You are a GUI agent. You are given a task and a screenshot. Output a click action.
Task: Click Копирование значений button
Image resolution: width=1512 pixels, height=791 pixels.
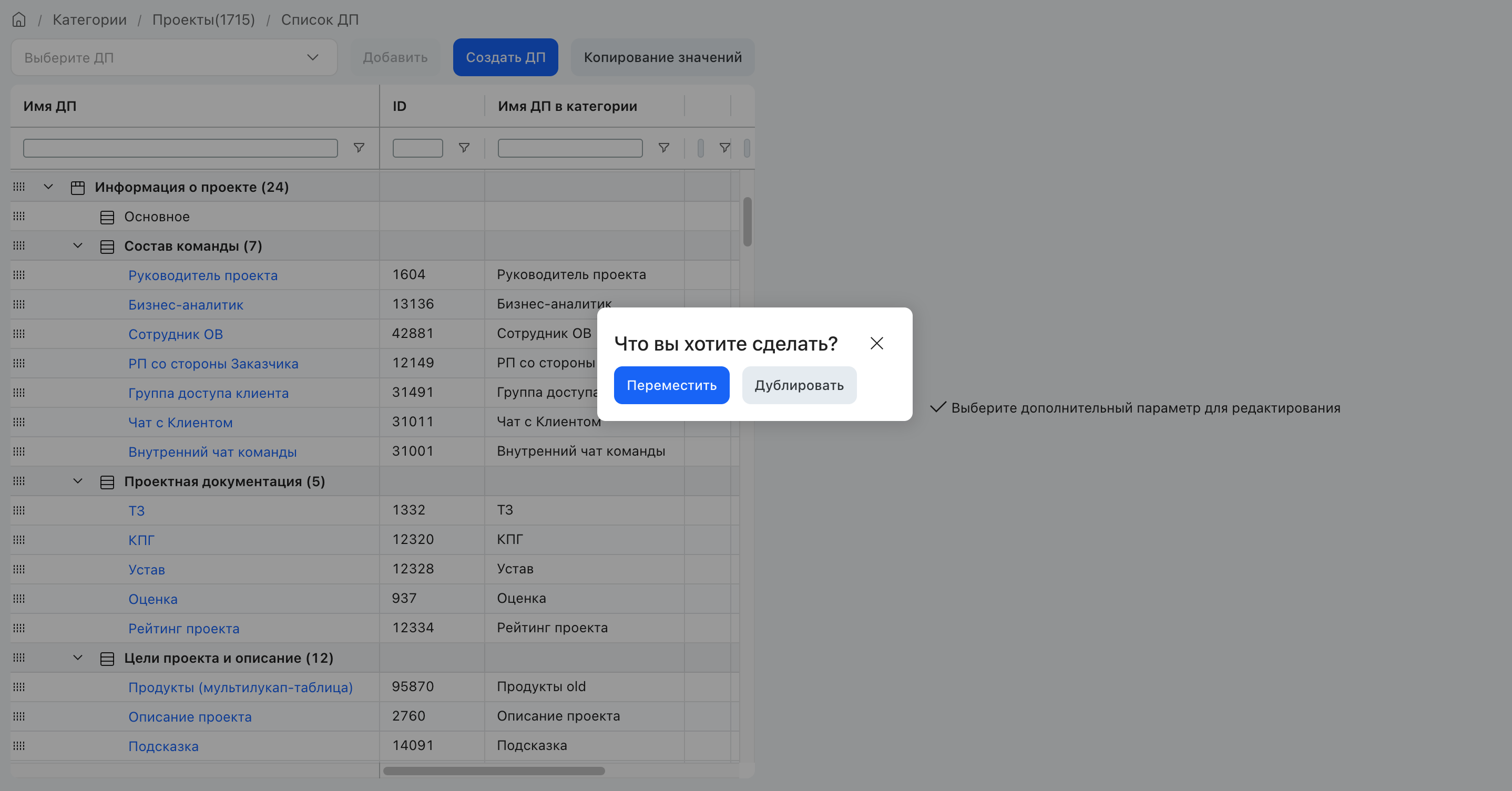(662, 57)
